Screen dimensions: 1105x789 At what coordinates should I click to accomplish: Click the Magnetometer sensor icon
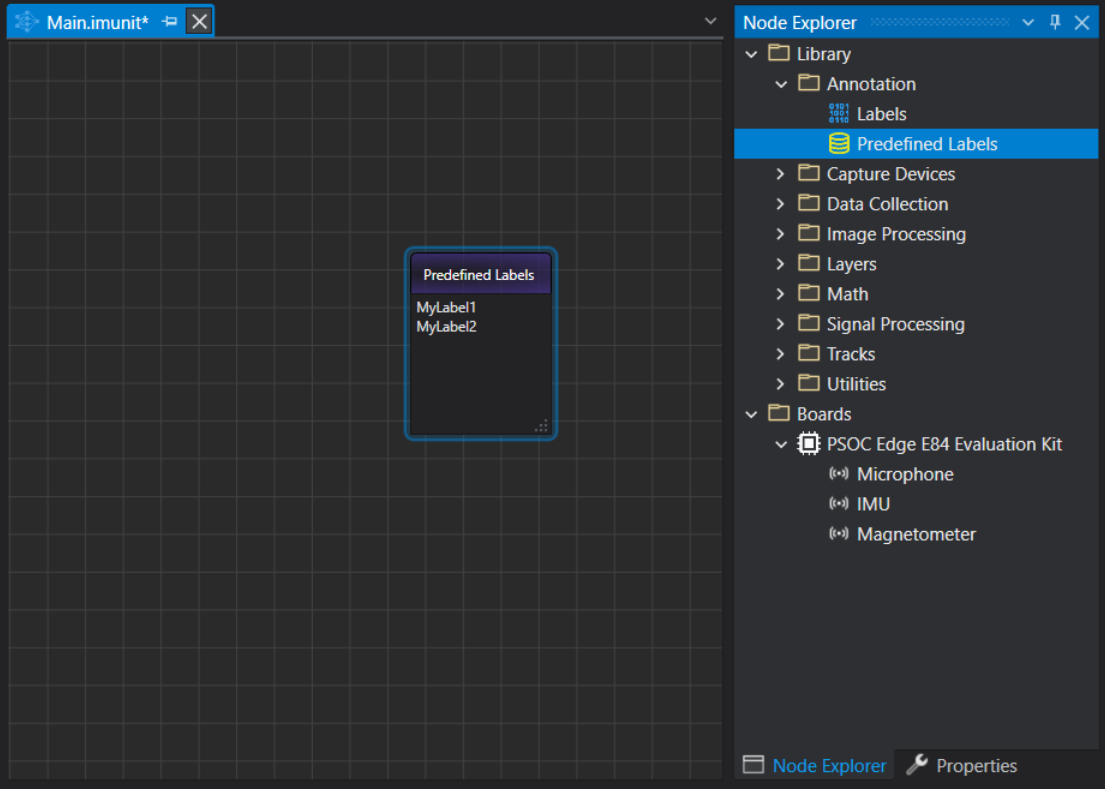(x=839, y=534)
